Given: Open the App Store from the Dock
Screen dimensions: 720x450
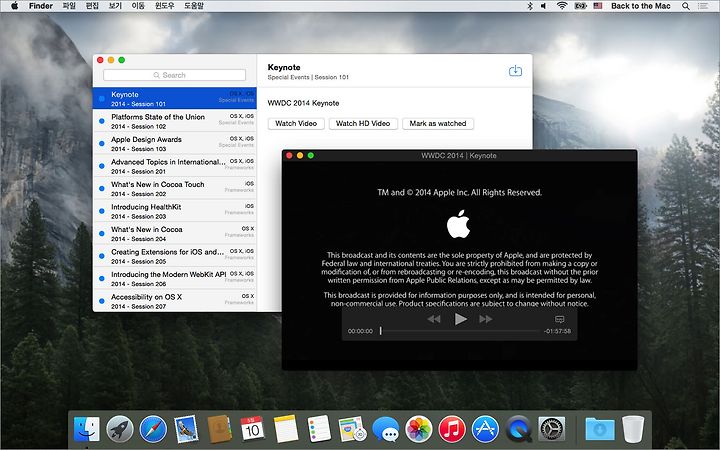Looking at the screenshot, I should click(x=485, y=429).
